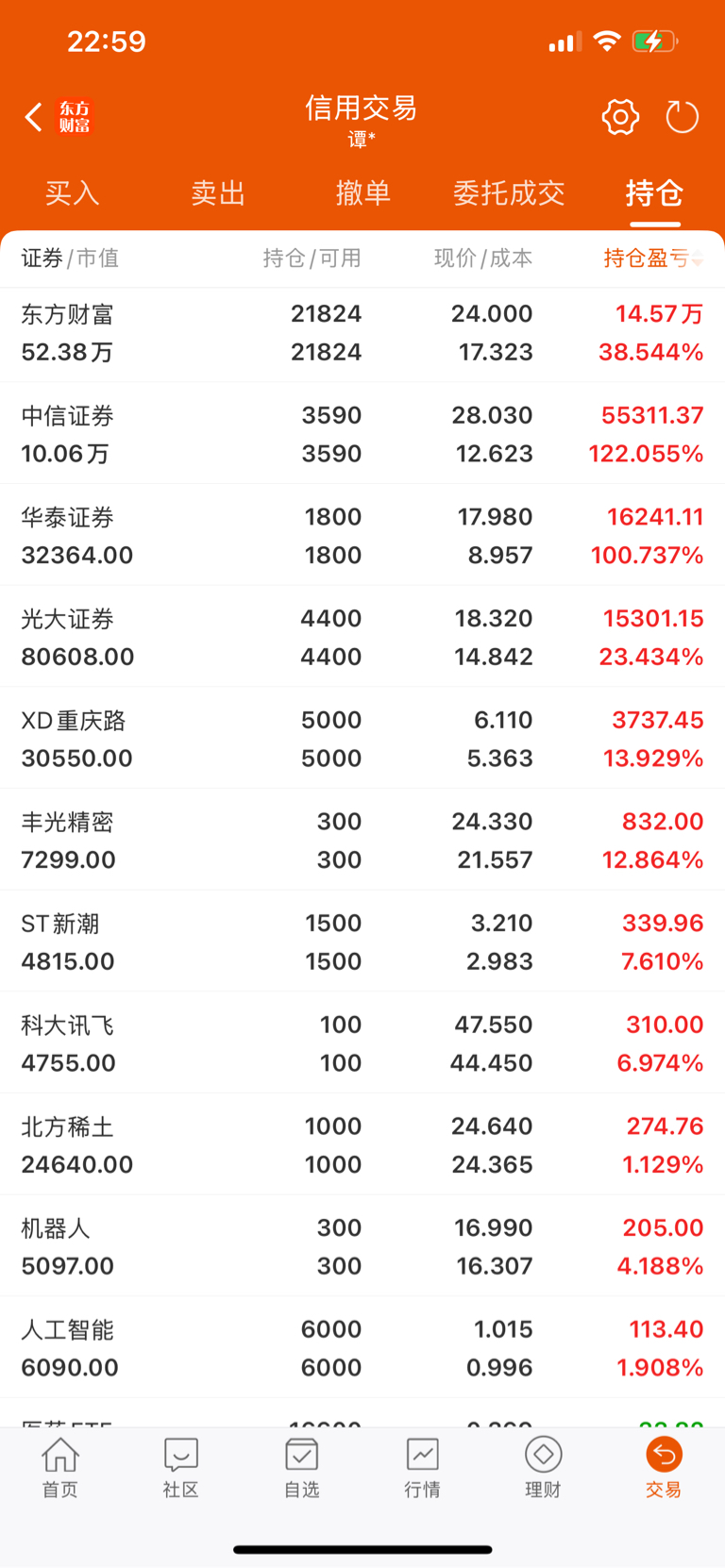Tap the 科大讯飞 stock name
The image size is (725, 1568).
[68, 1026]
